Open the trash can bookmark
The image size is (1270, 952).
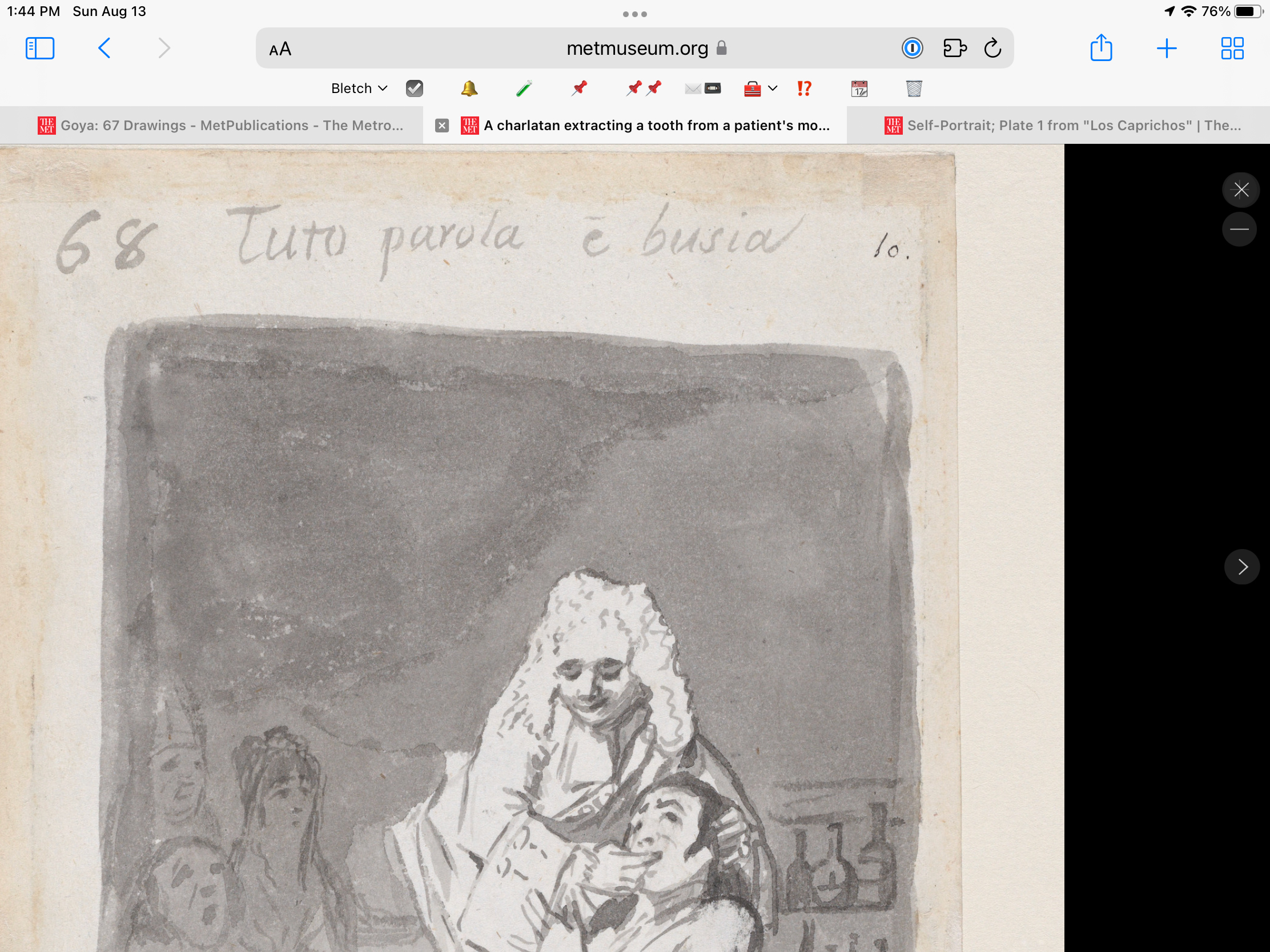pyautogui.click(x=914, y=88)
